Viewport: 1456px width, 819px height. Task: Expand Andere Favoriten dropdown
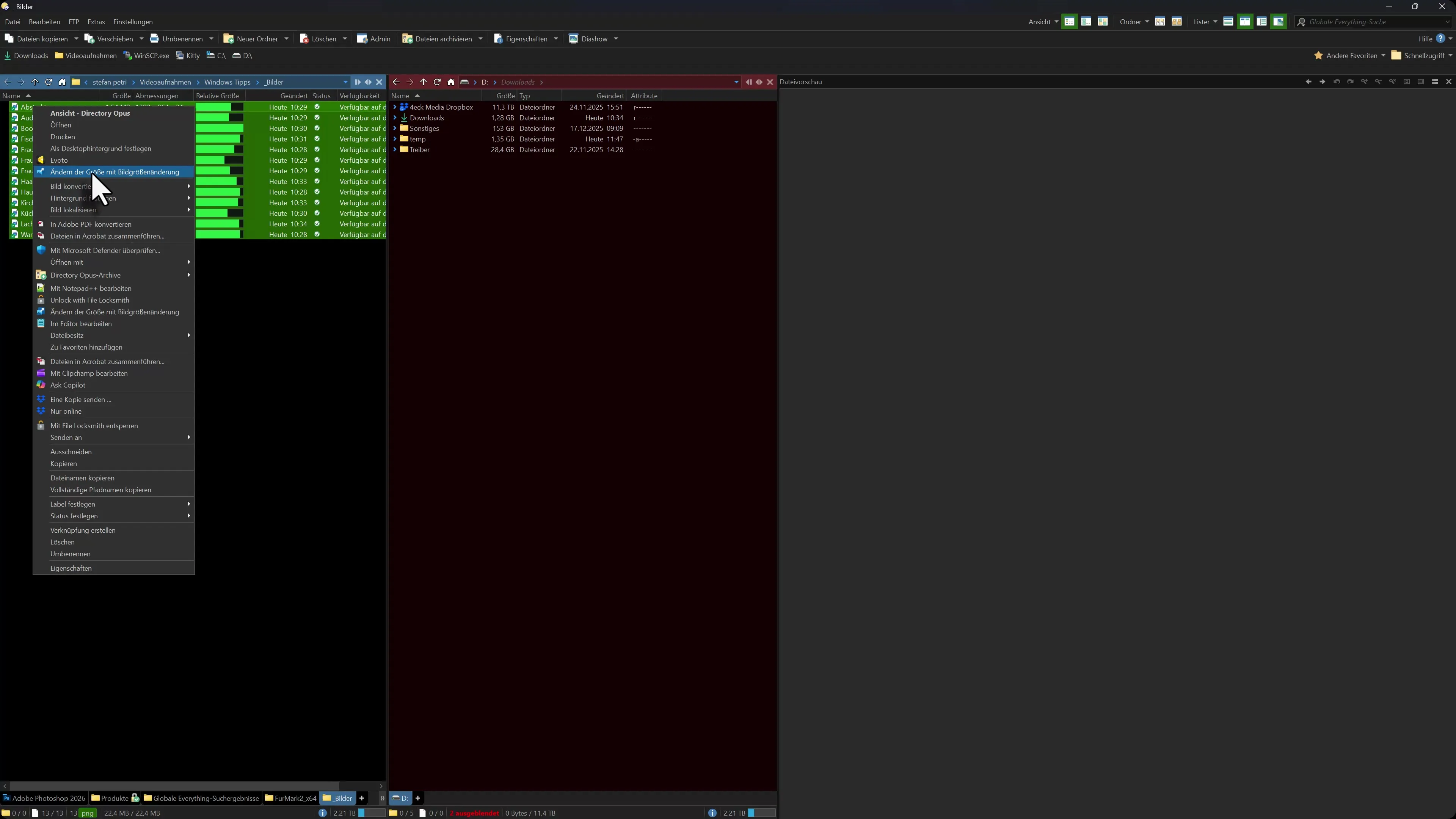[x=1383, y=55]
